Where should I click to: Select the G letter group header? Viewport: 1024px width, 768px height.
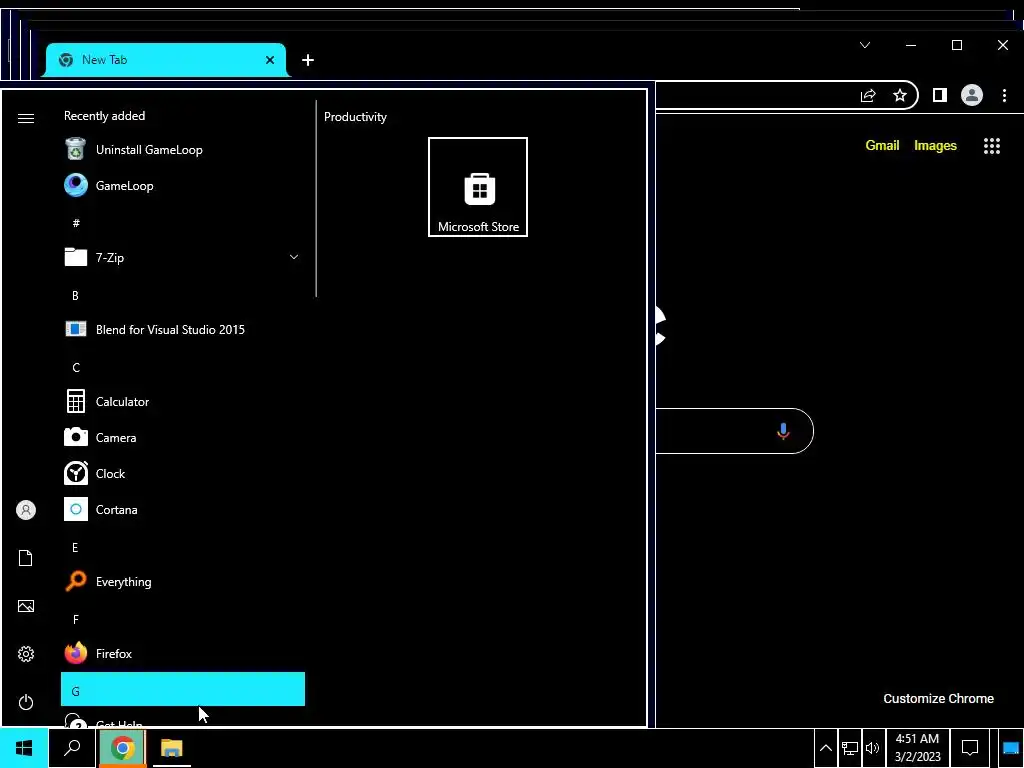[183, 689]
